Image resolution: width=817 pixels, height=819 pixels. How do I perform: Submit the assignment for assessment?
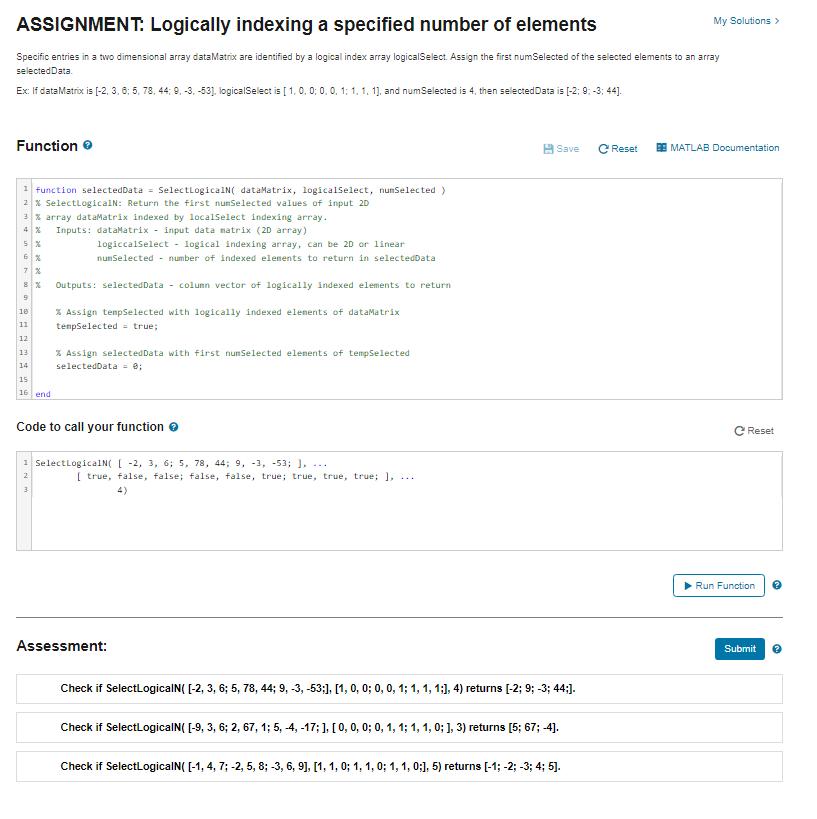coord(739,649)
